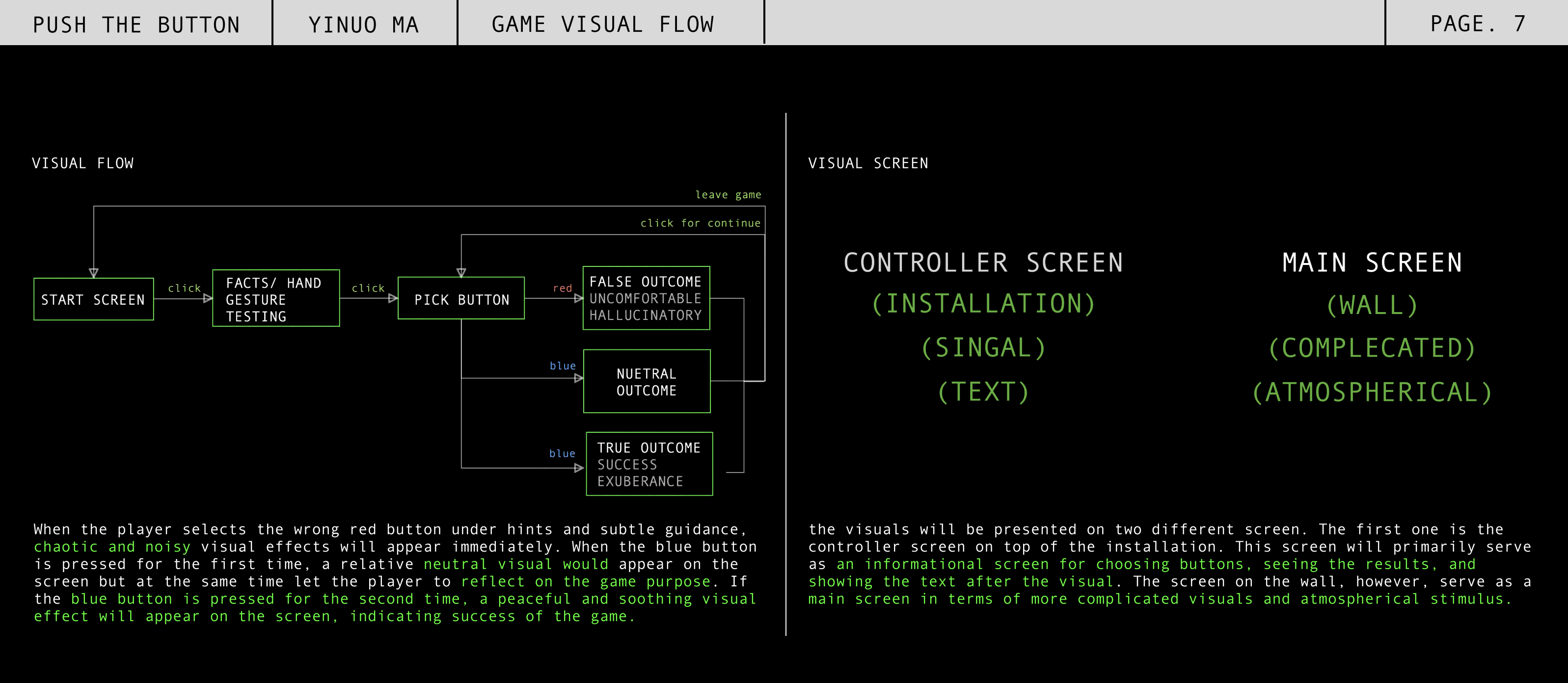Click the CONTROLLER SCREEN heading
The image size is (1568, 683).
coord(983,263)
